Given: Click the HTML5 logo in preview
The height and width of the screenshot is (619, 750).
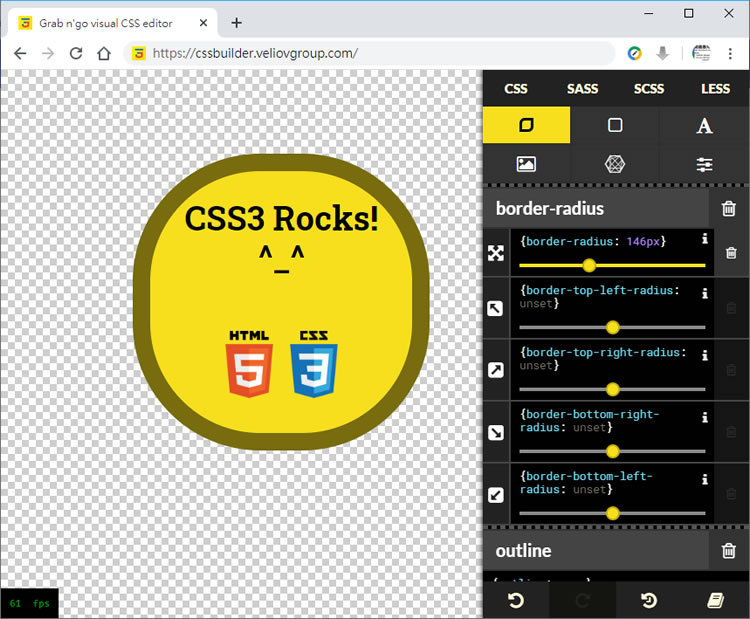Looking at the screenshot, I should click(249, 364).
